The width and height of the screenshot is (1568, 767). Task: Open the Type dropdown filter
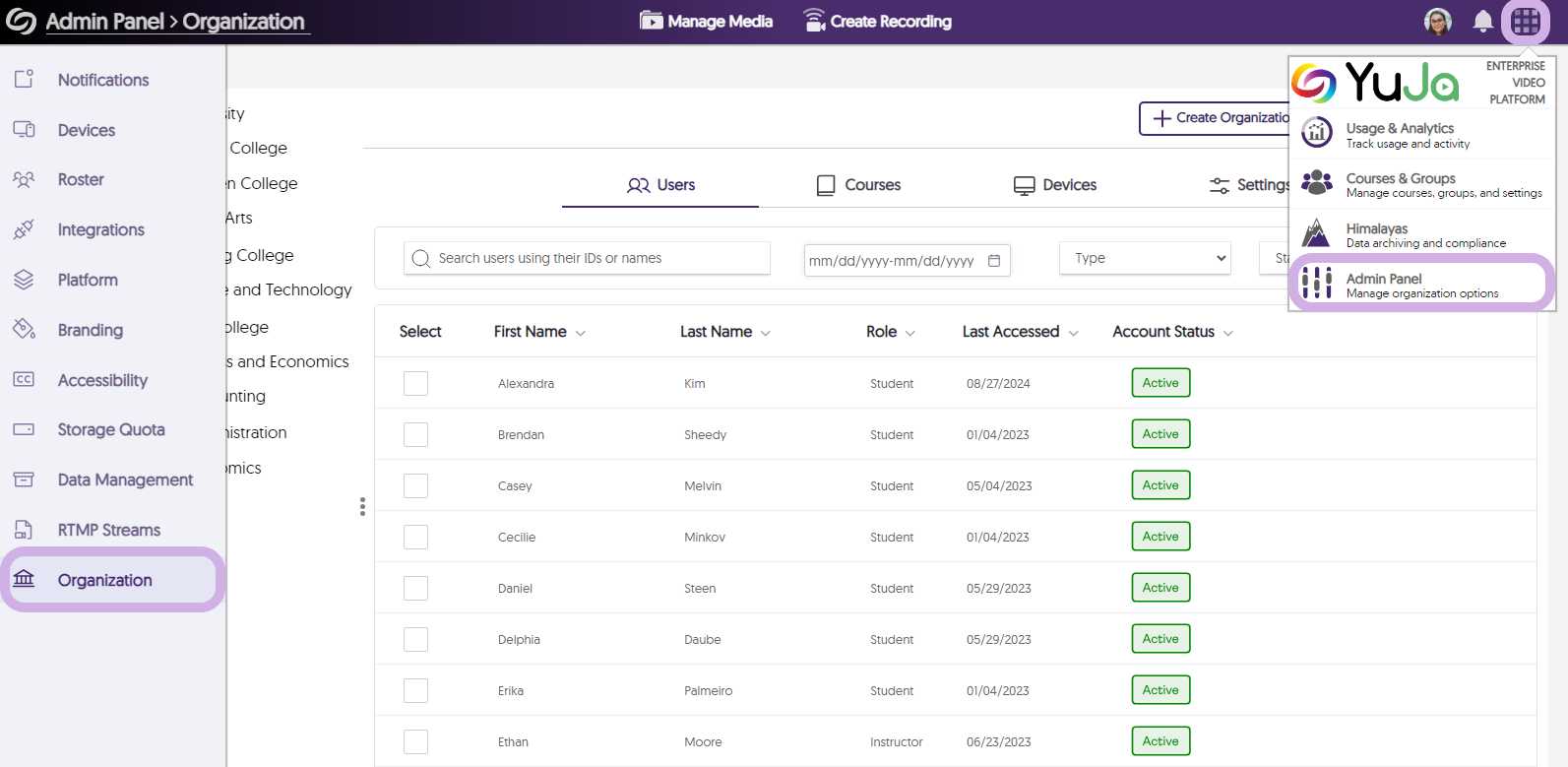point(1145,258)
